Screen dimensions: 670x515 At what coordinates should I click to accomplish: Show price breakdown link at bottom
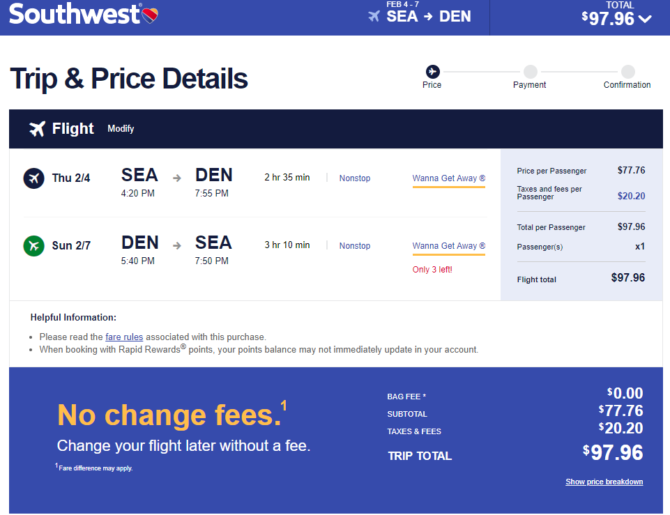(604, 482)
